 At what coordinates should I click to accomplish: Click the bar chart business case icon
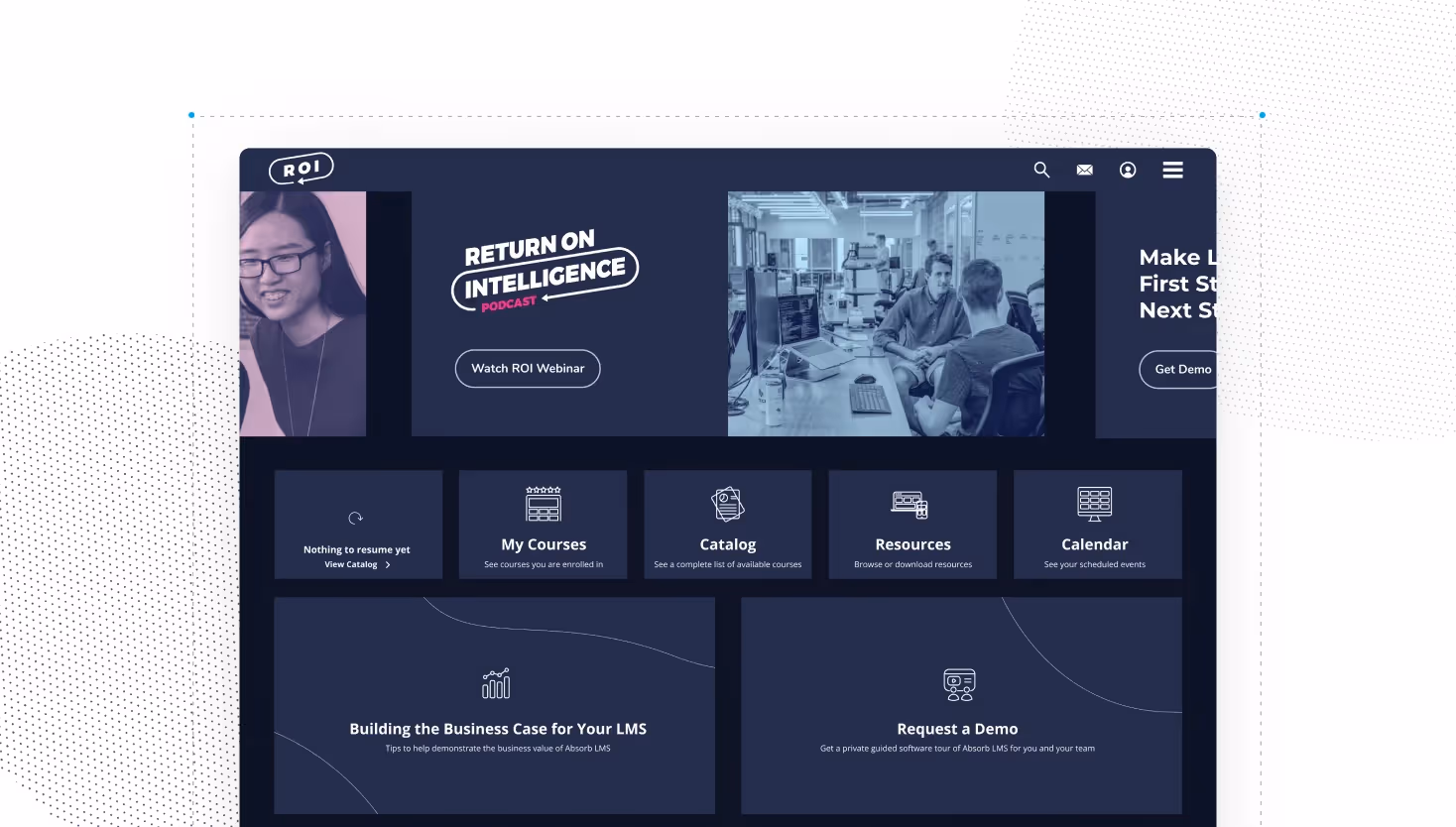point(496,683)
